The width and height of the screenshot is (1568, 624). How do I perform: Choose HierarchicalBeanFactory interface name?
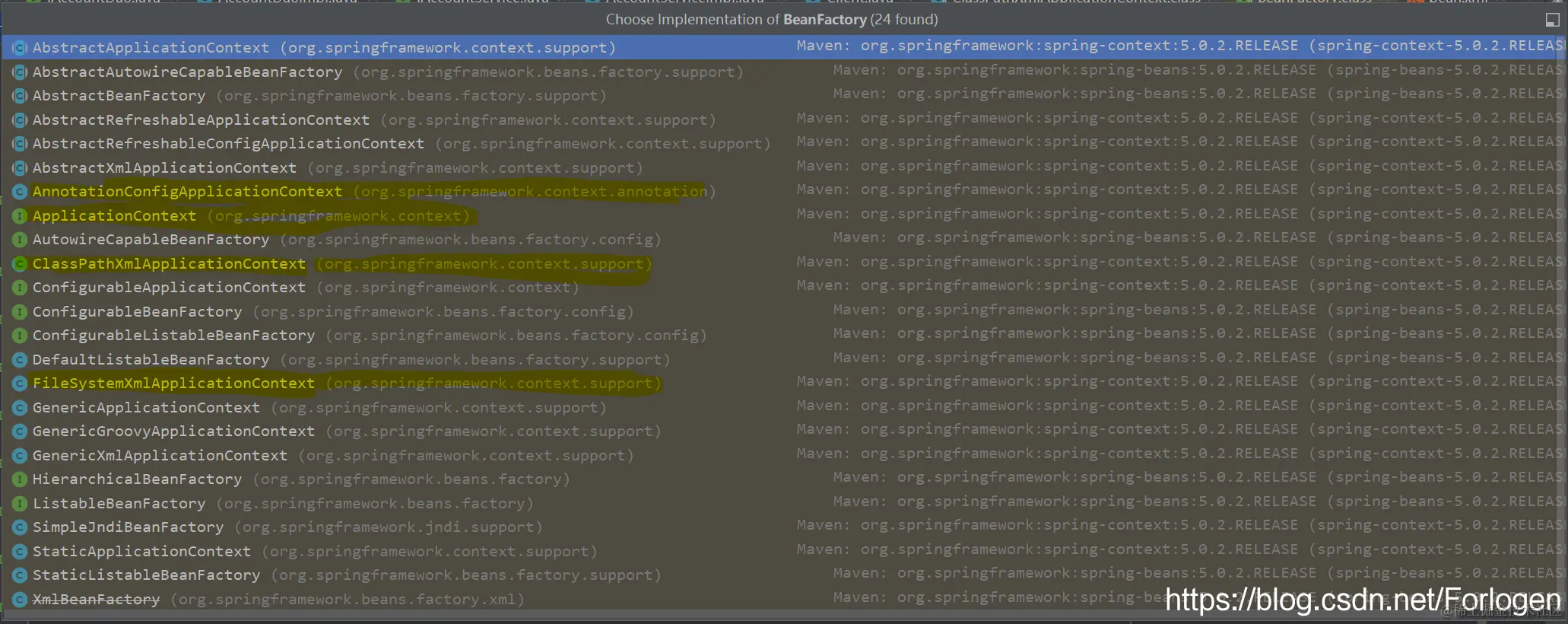click(x=137, y=479)
